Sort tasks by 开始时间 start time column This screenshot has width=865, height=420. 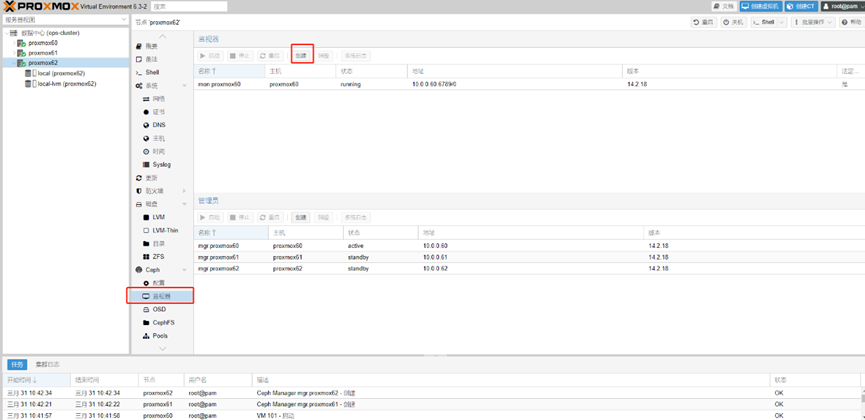point(36,380)
